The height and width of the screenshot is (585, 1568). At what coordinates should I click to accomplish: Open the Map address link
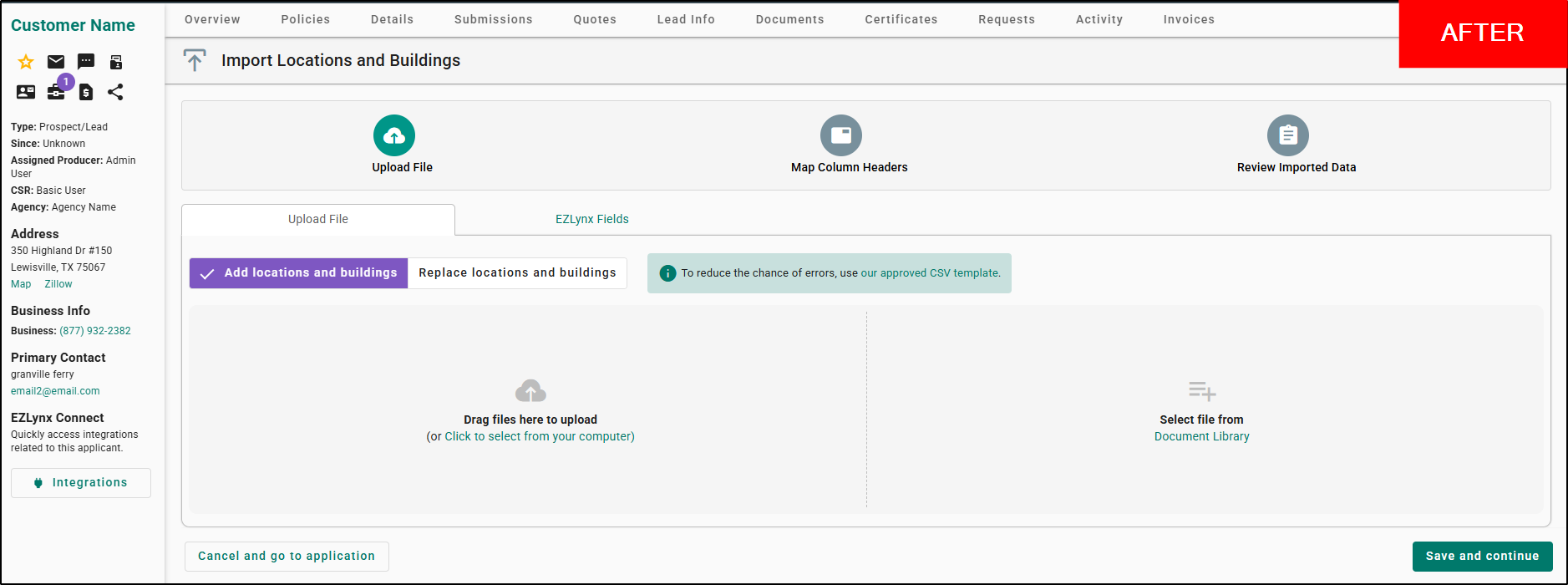coord(21,284)
